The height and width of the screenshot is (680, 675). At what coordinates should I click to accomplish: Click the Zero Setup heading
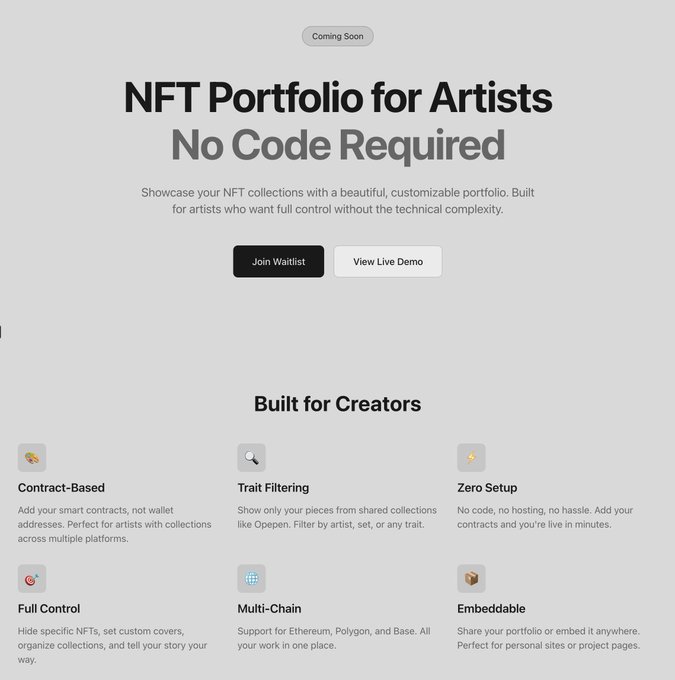coord(487,488)
